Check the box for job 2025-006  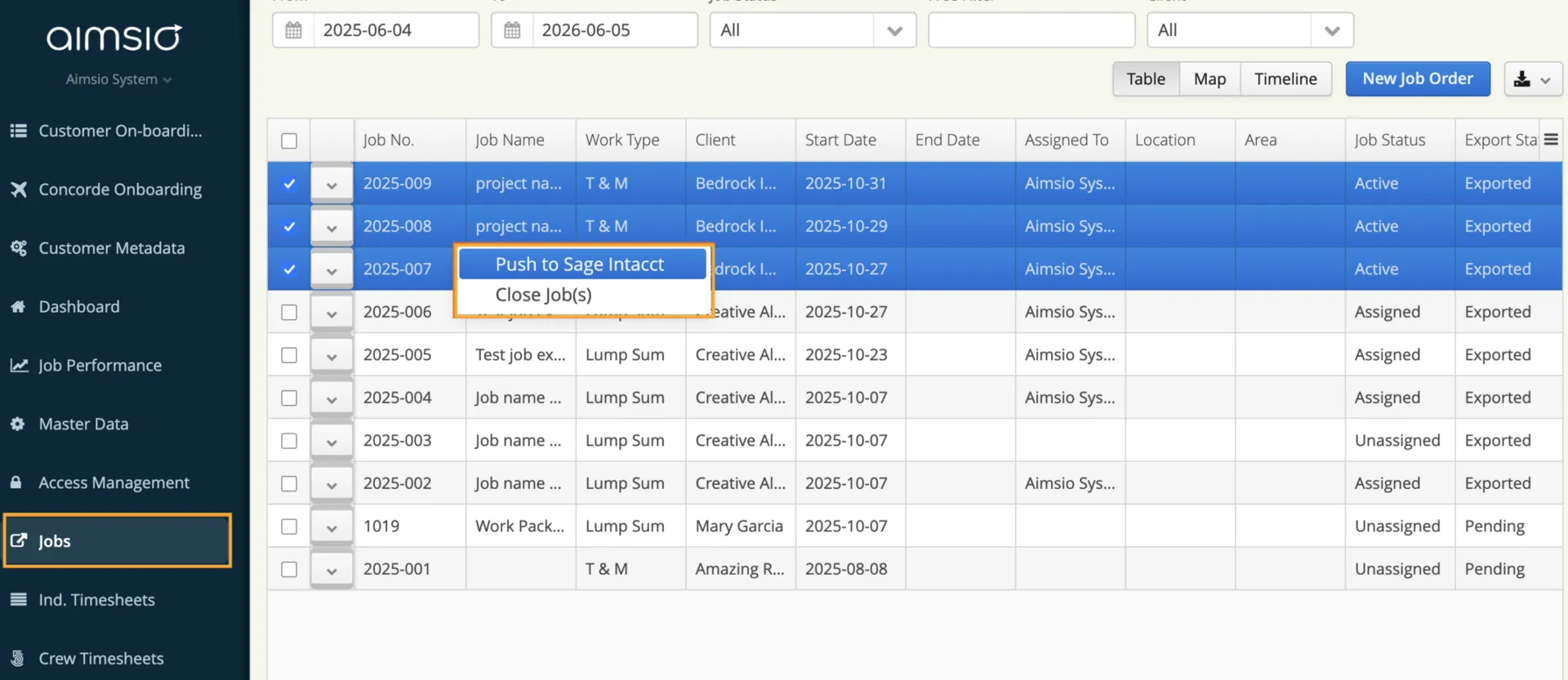coord(289,312)
